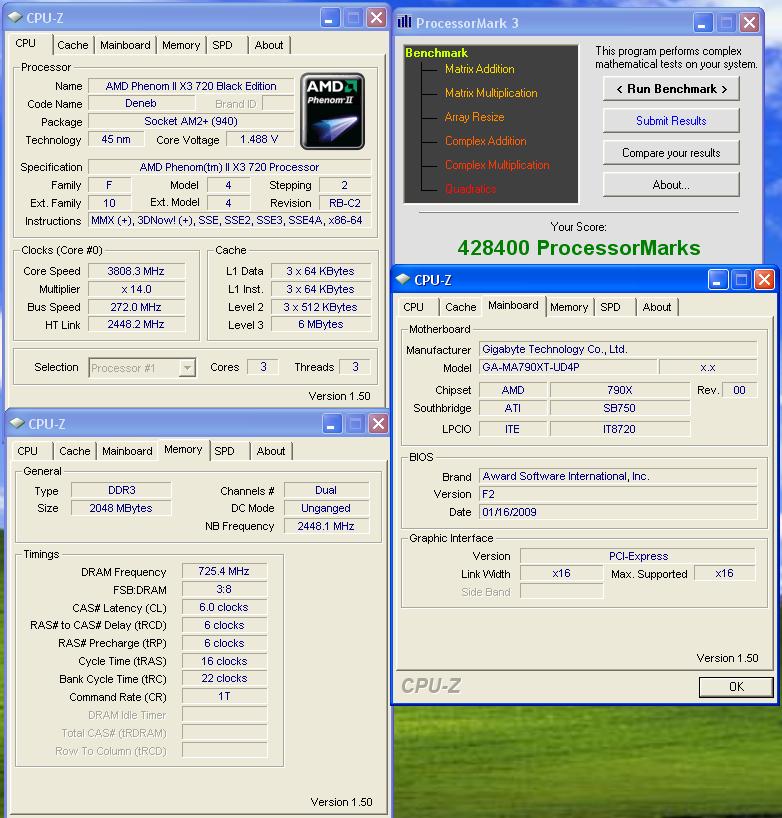Click the CAS# Latency value 6.0 clocks

[224, 607]
